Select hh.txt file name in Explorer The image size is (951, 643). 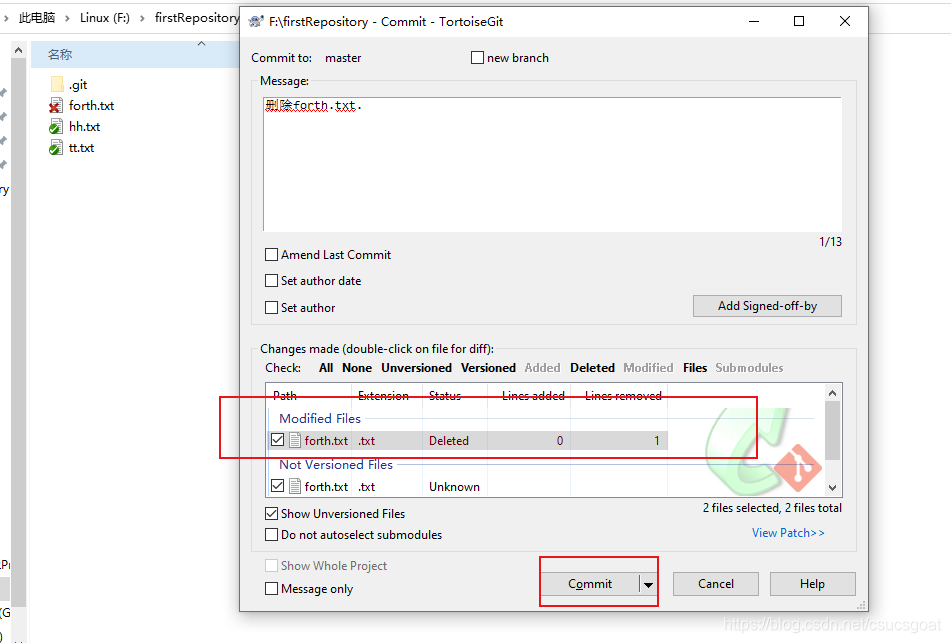coord(84,127)
